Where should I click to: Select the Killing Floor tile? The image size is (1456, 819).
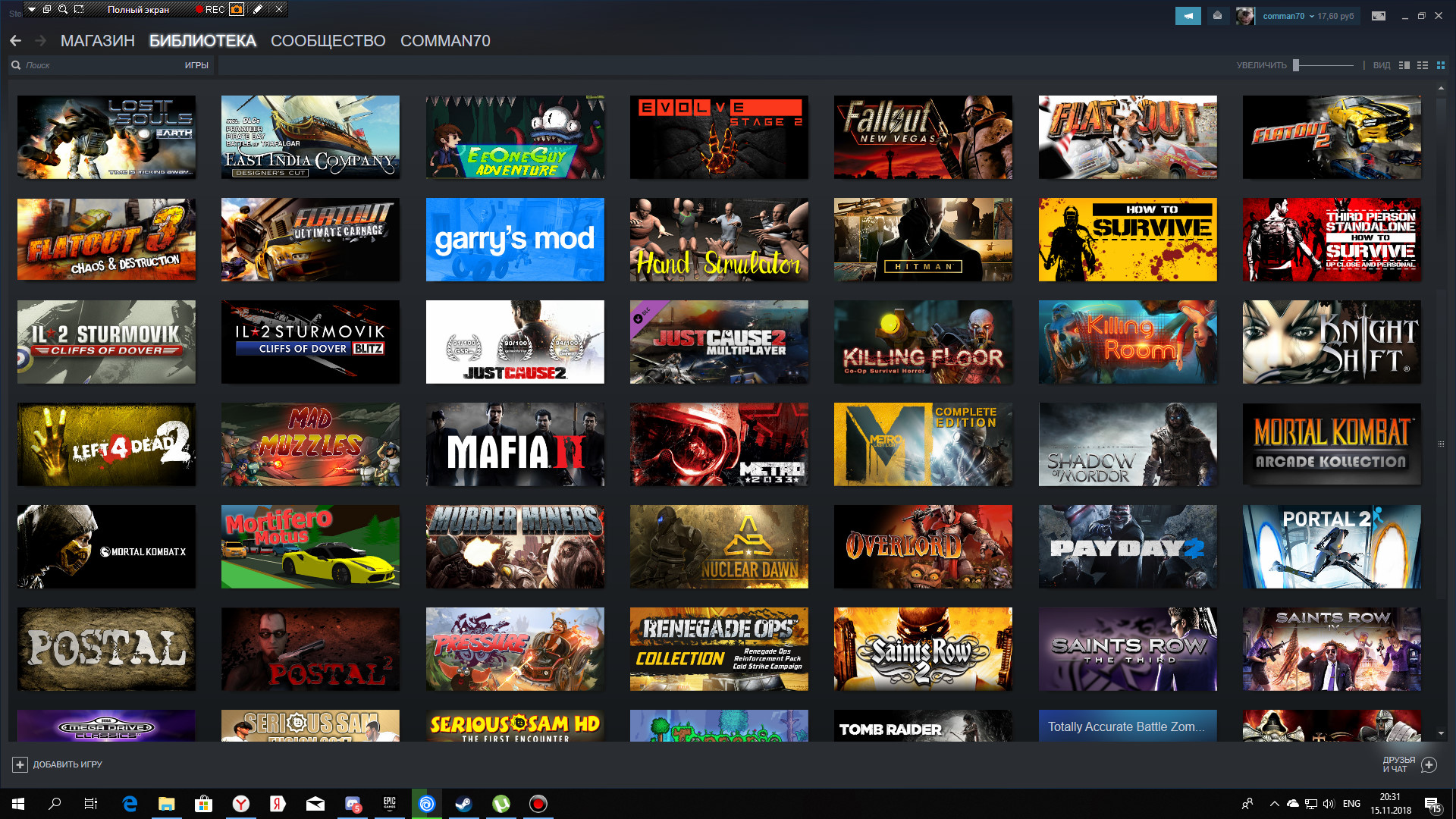point(923,342)
